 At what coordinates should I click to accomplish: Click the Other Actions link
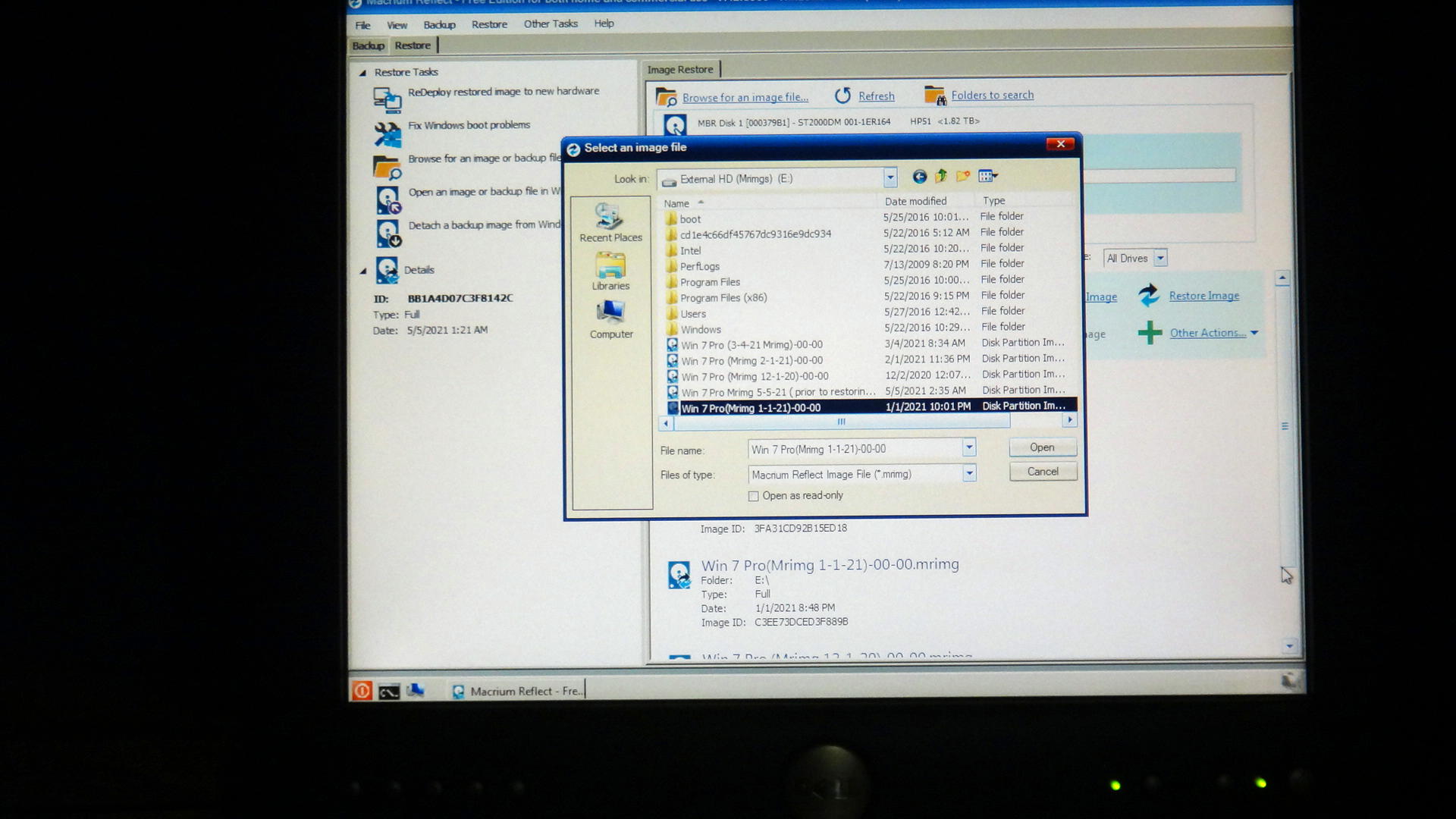[1207, 333]
